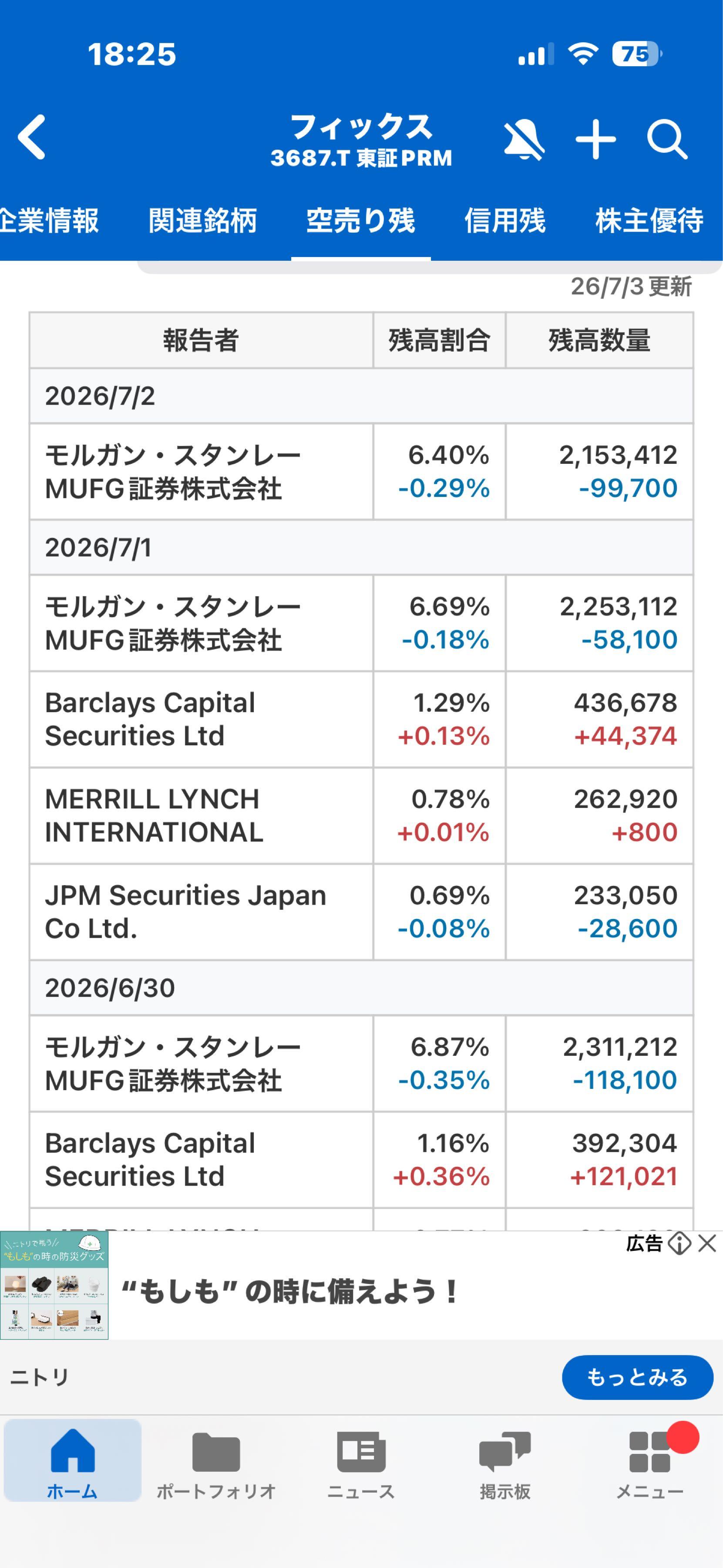Viewport: 723px width, 1568px height.
Task: Open the ポートフォリオ folder icon
Action: click(216, 1451)
